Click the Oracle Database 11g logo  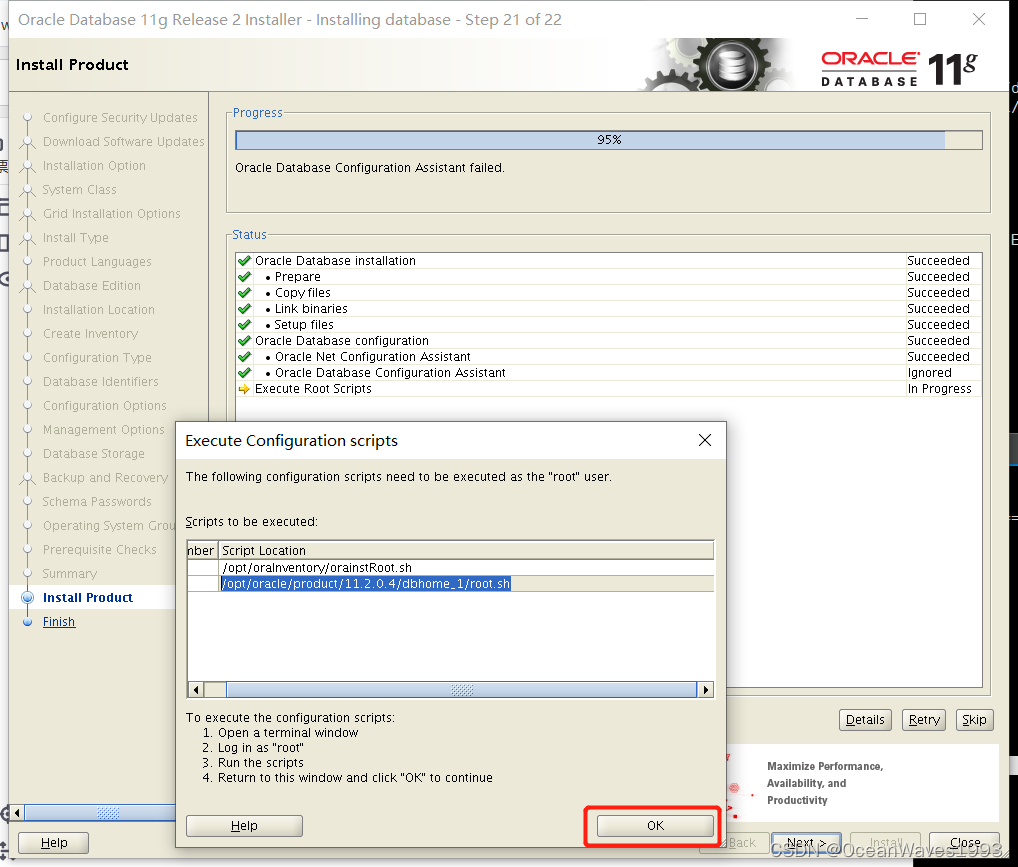click(x=899, y=68)
